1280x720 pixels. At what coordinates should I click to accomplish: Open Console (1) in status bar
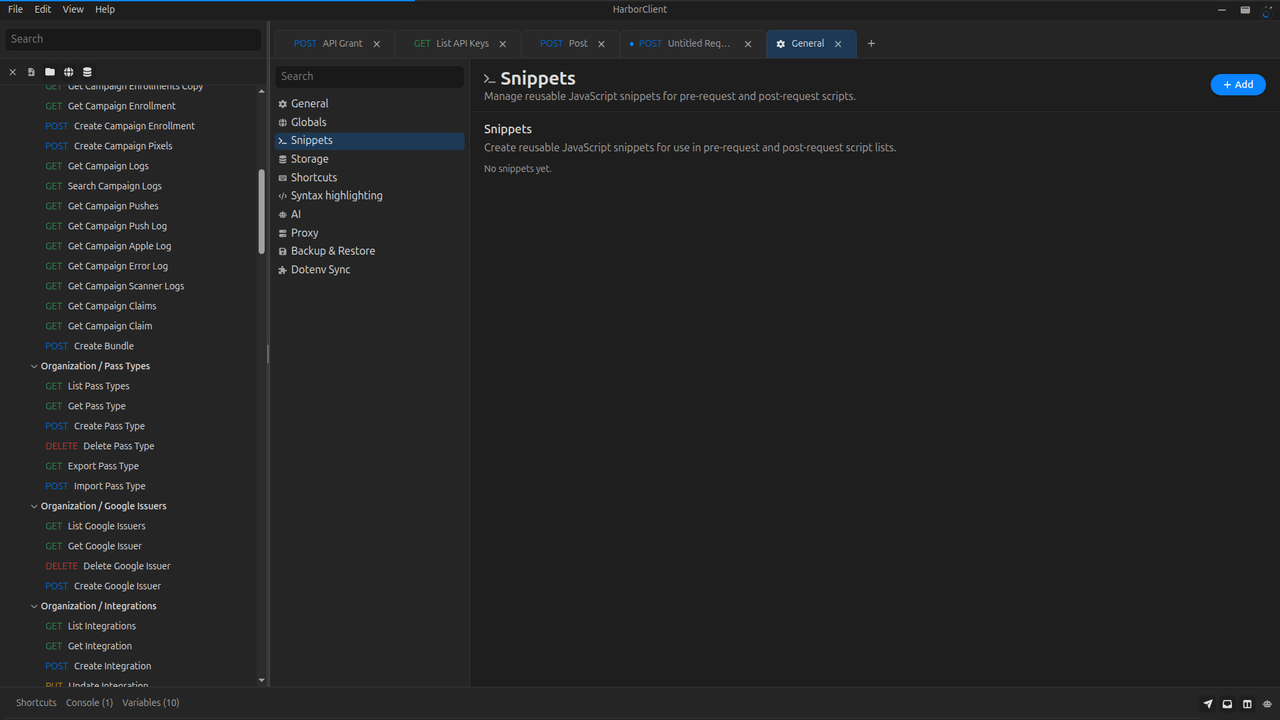pos(89,703)
